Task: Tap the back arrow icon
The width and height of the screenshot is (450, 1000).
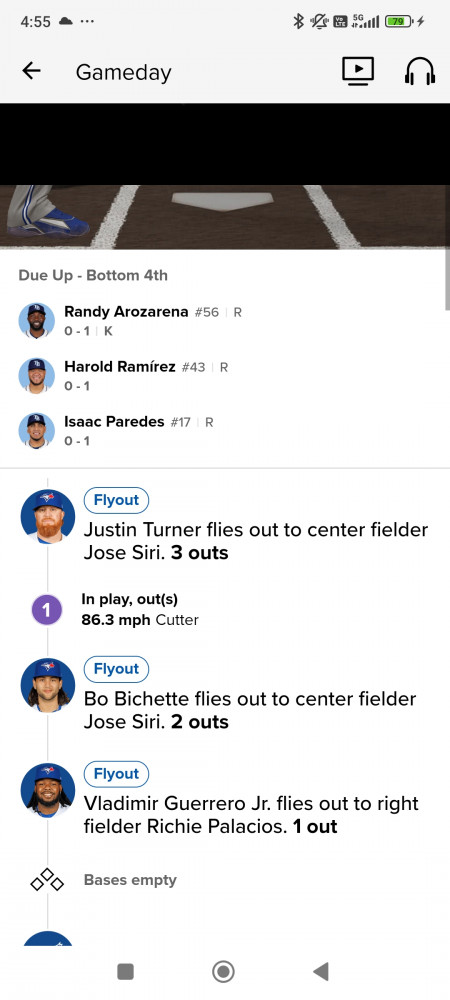Action: (x=31, y=71)
